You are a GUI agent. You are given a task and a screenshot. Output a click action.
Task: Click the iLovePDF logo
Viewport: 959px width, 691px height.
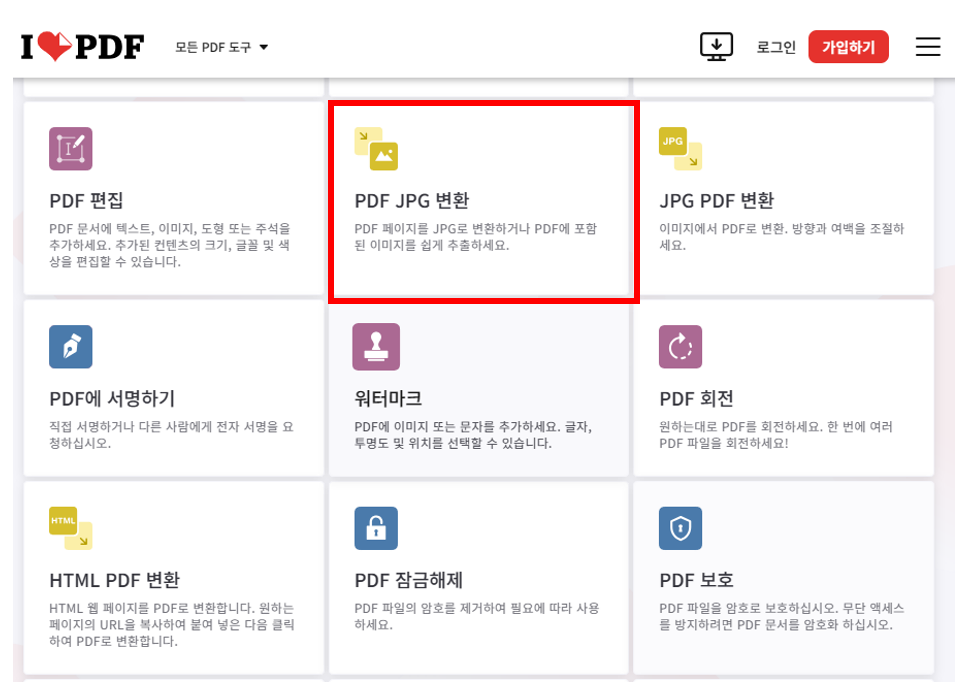pyautogui.click(x=81, y=45)
